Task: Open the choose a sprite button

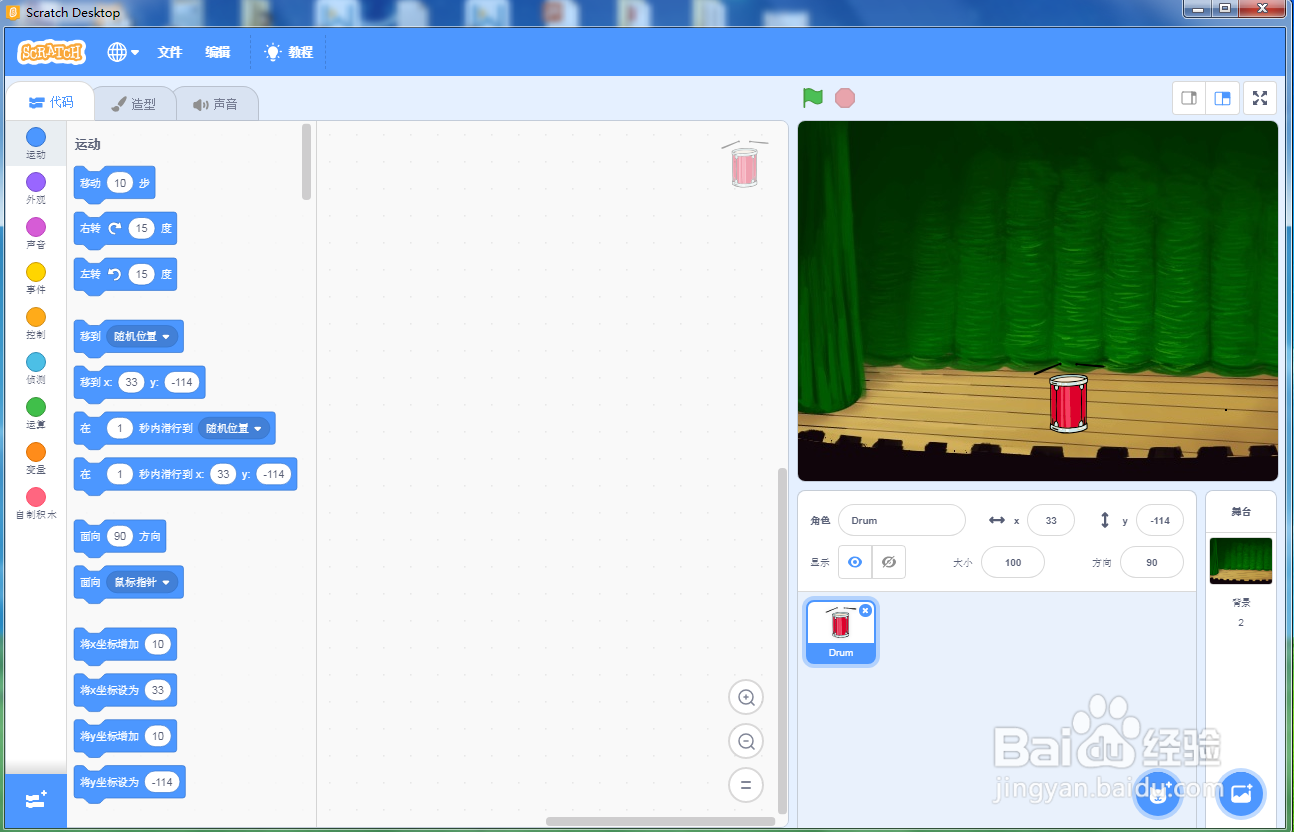Action: tap(1158, 794)
